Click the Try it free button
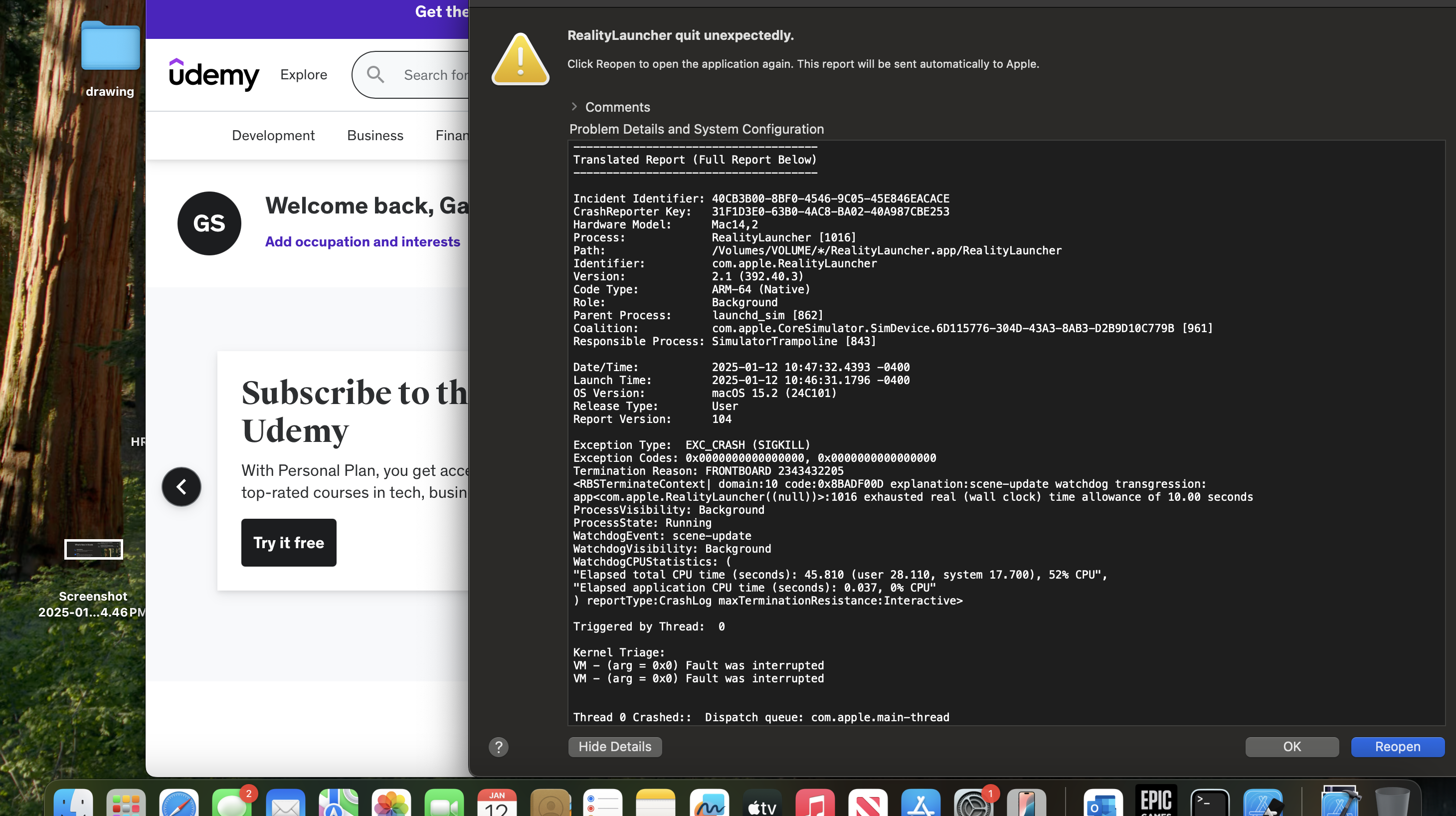1456x816 pixels. (288, 542)
